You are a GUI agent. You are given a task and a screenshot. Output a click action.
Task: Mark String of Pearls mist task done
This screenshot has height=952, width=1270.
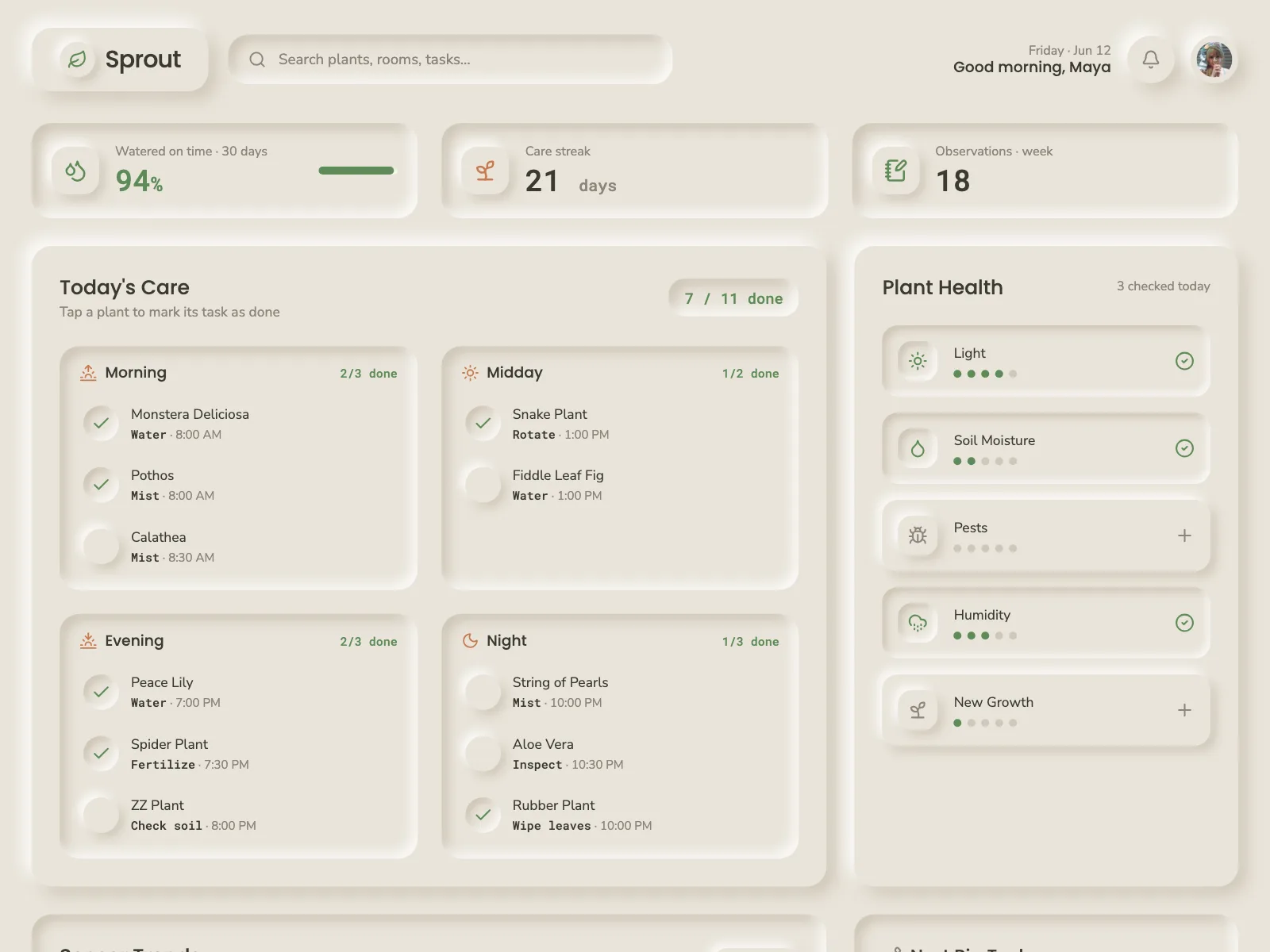point(483,692)
